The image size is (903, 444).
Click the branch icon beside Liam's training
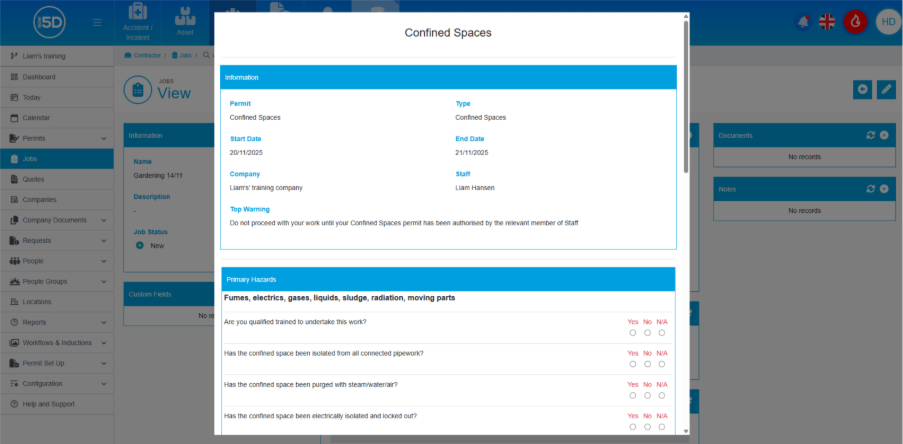coord(14,56)
